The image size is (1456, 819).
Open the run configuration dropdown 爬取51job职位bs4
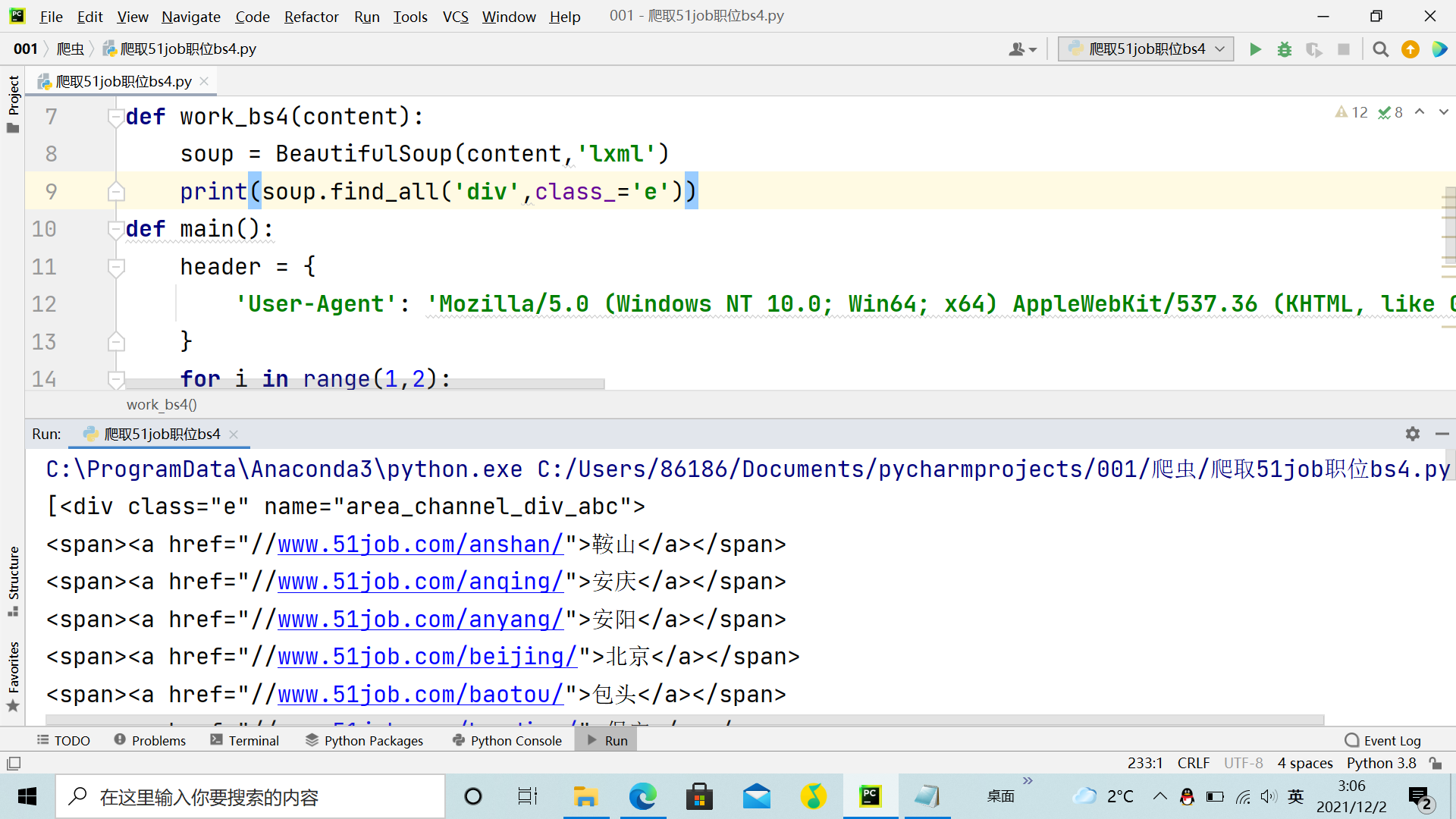[x=1146, y=49]
